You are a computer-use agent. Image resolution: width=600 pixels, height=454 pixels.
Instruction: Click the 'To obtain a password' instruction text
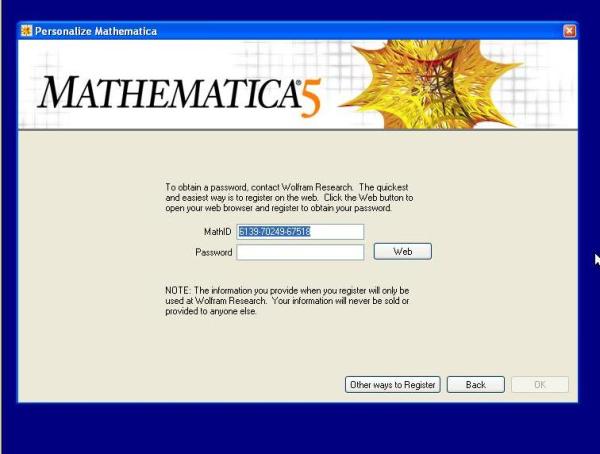289,198
